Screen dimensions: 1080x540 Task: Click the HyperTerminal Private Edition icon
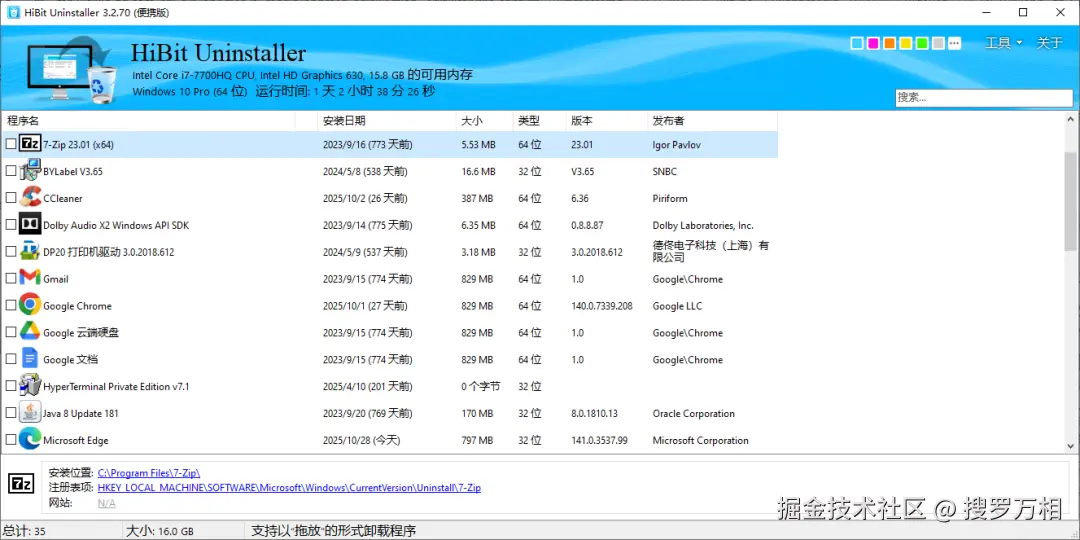(30, 386)
